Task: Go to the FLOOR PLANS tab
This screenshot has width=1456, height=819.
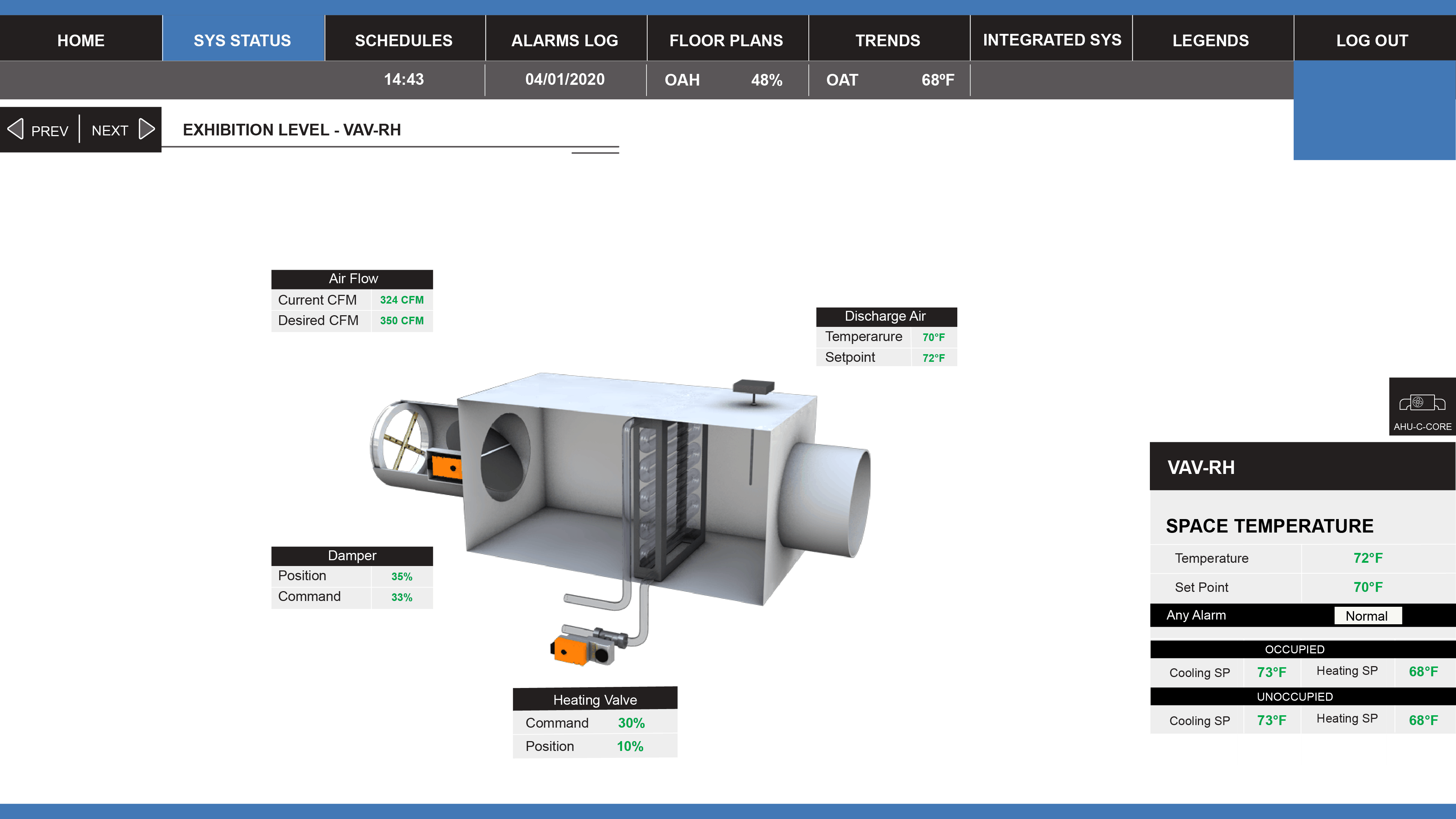Action: coord(726,40)
